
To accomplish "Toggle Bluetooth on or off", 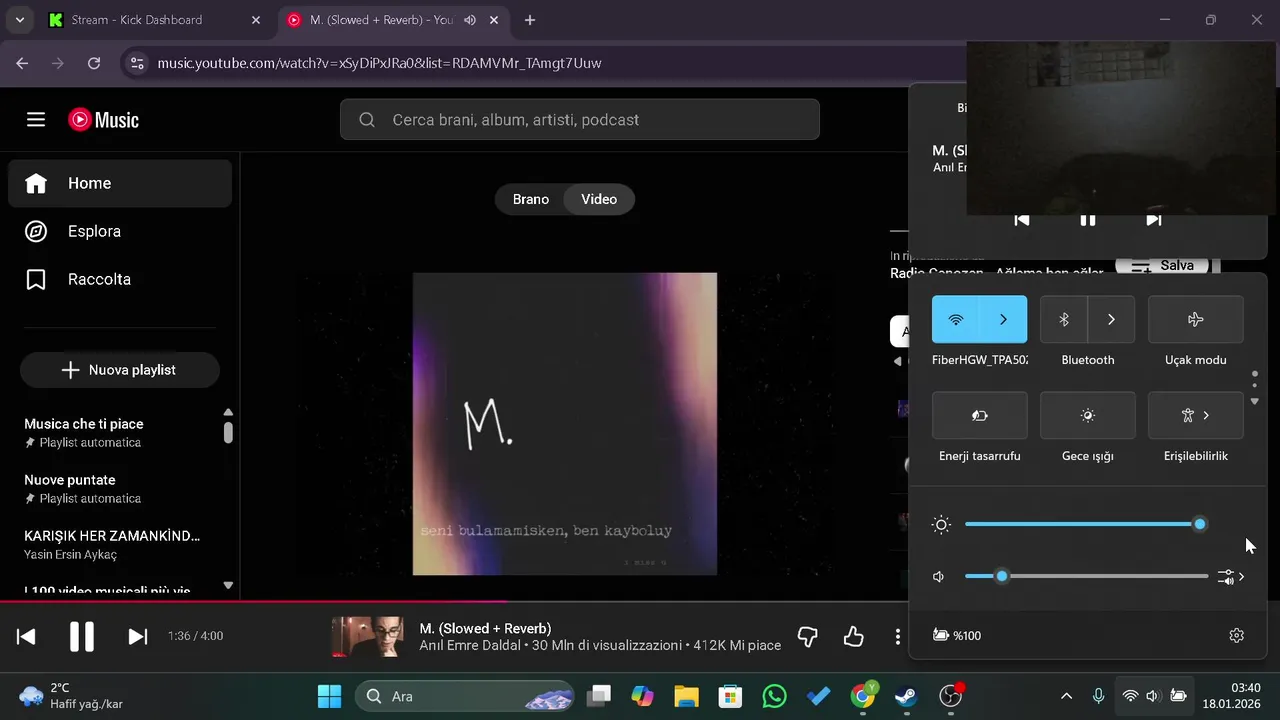I will click(x=1064, y=320).
